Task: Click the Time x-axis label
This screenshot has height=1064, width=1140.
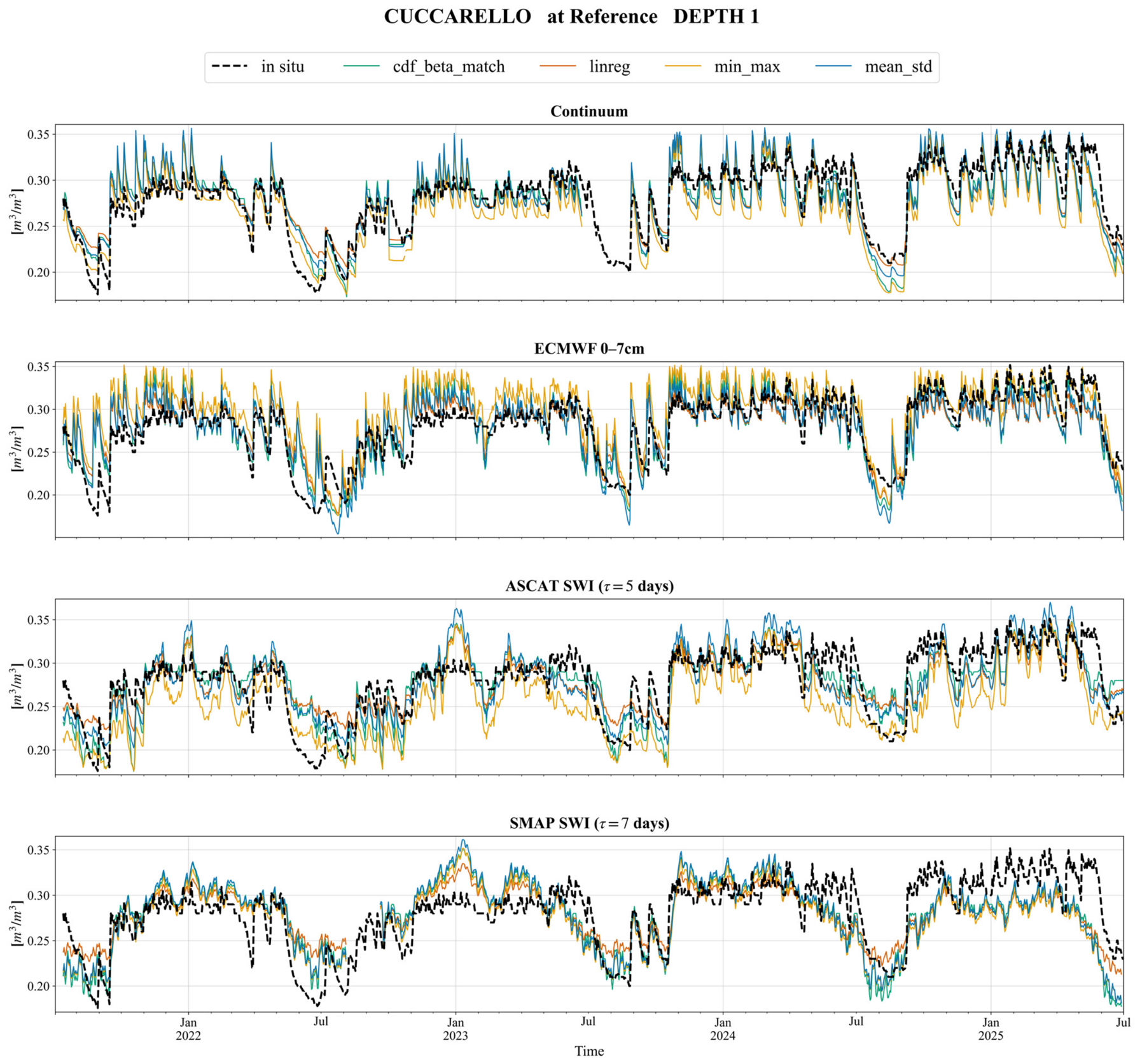Action: point(589,1051)
